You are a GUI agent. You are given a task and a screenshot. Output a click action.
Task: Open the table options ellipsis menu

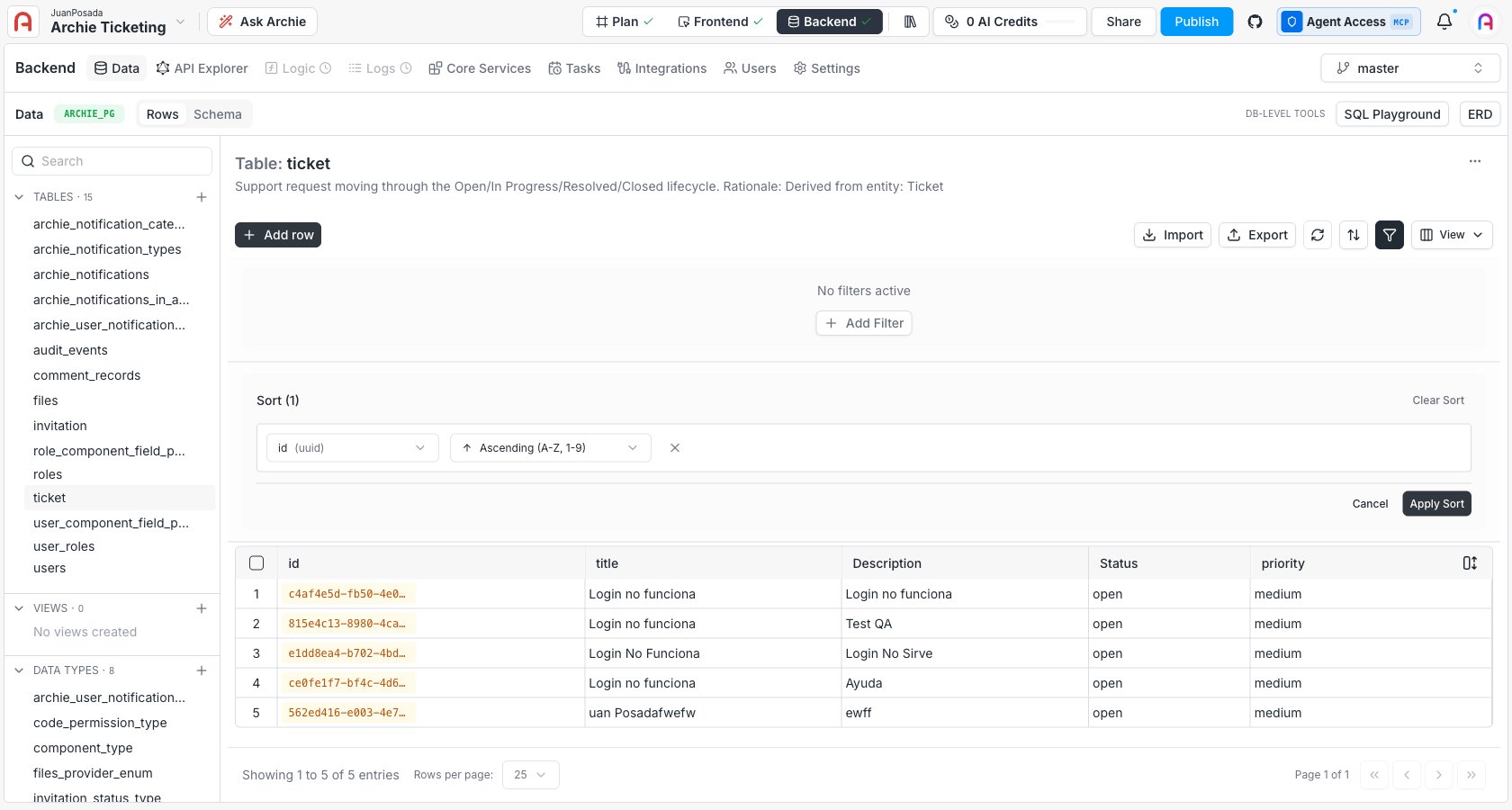[1475, 161]
